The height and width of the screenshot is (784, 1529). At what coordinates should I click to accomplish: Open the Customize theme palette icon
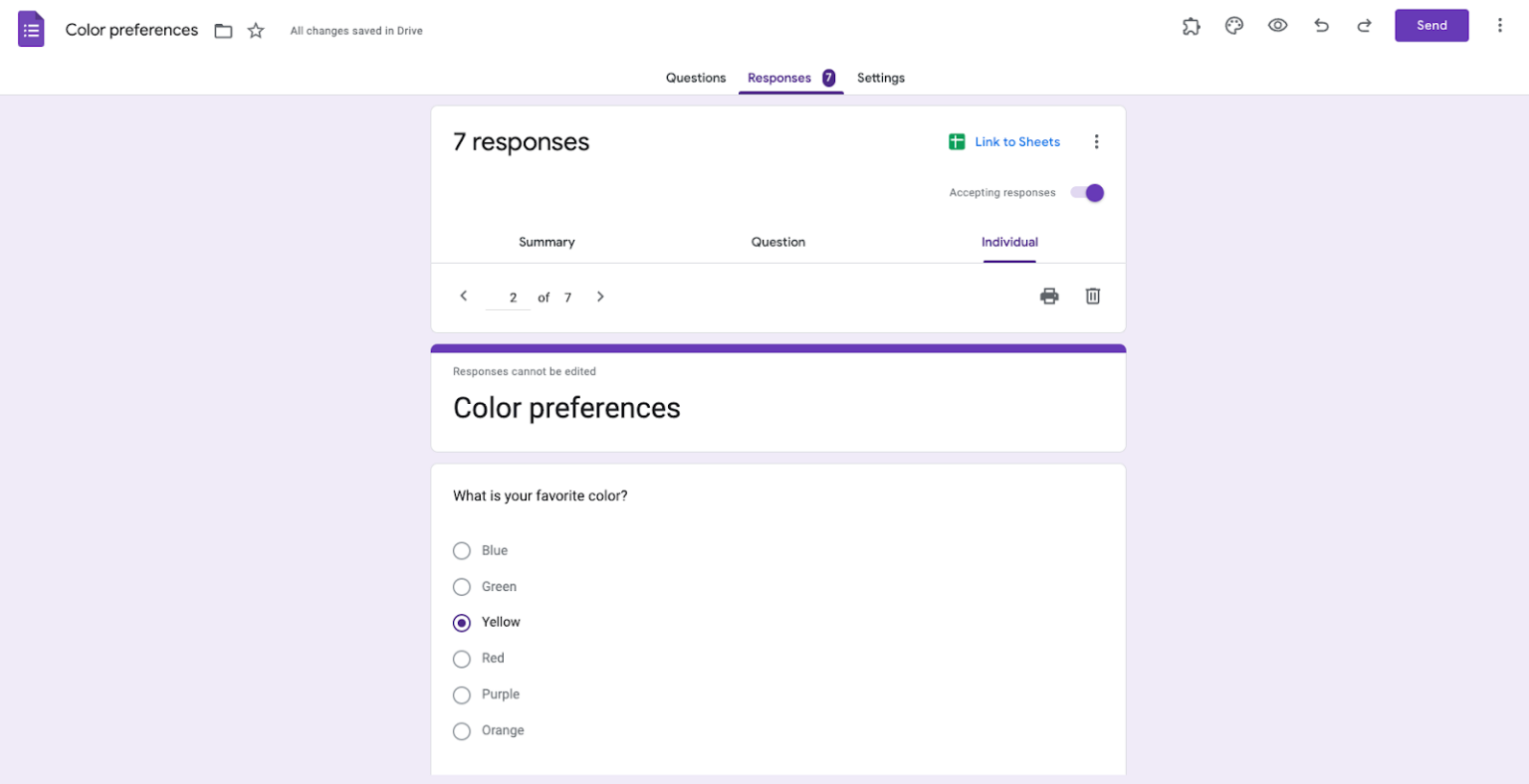1233,26
